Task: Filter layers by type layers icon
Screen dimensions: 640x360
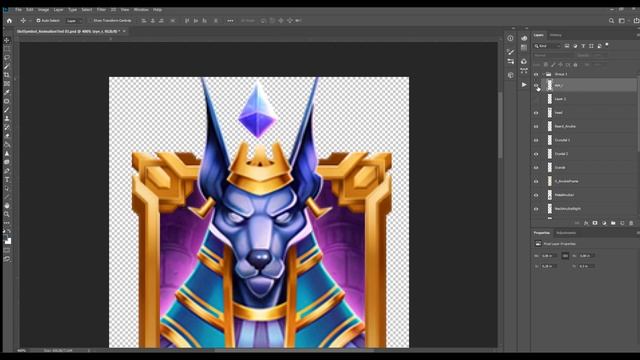Action: tap(583, 46)
